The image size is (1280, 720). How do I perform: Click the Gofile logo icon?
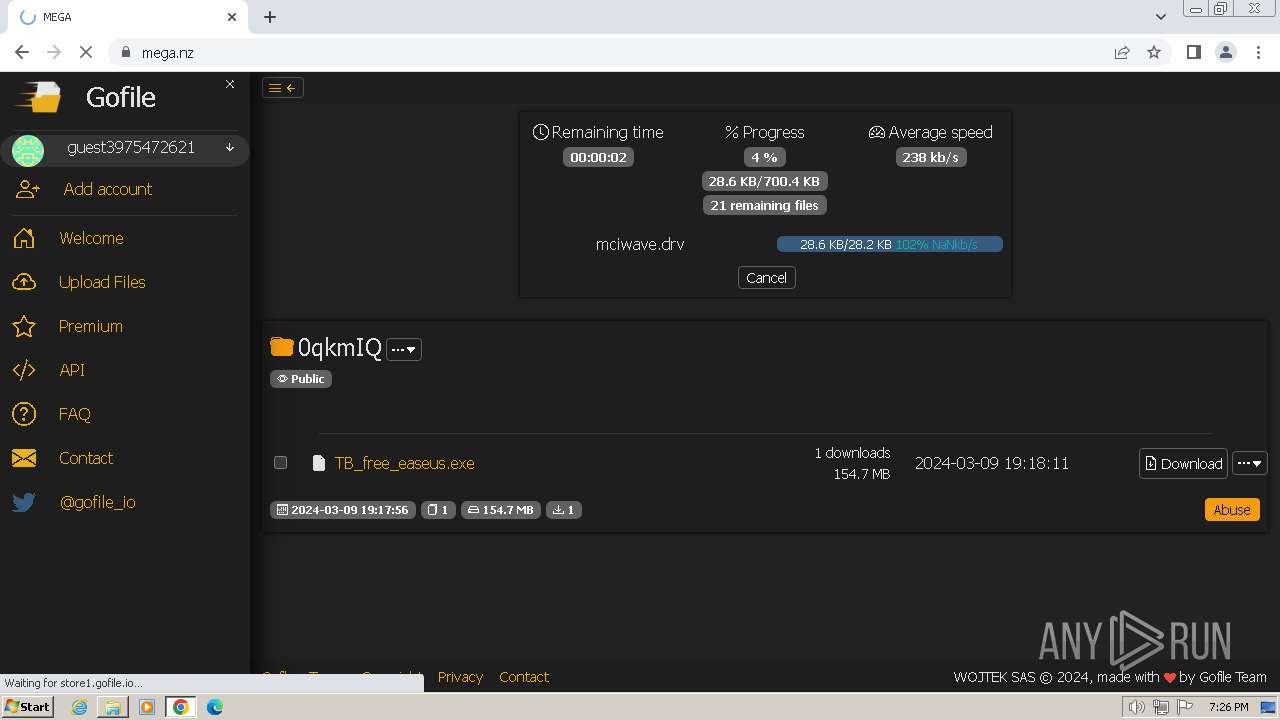38,97
